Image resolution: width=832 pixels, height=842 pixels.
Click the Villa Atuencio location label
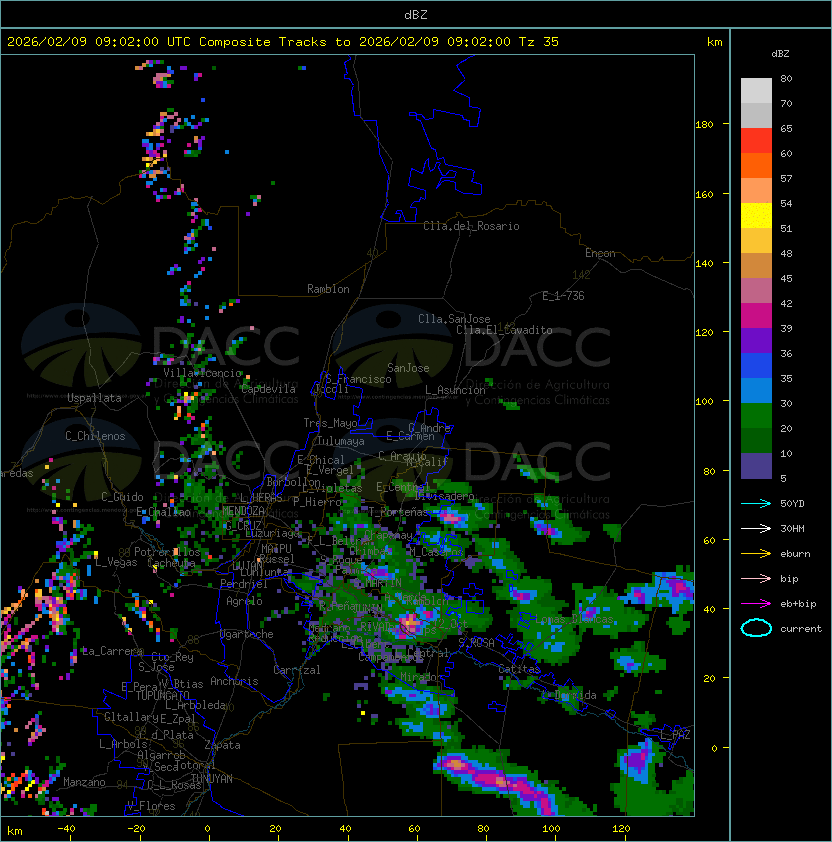click(x=203, y=373)
